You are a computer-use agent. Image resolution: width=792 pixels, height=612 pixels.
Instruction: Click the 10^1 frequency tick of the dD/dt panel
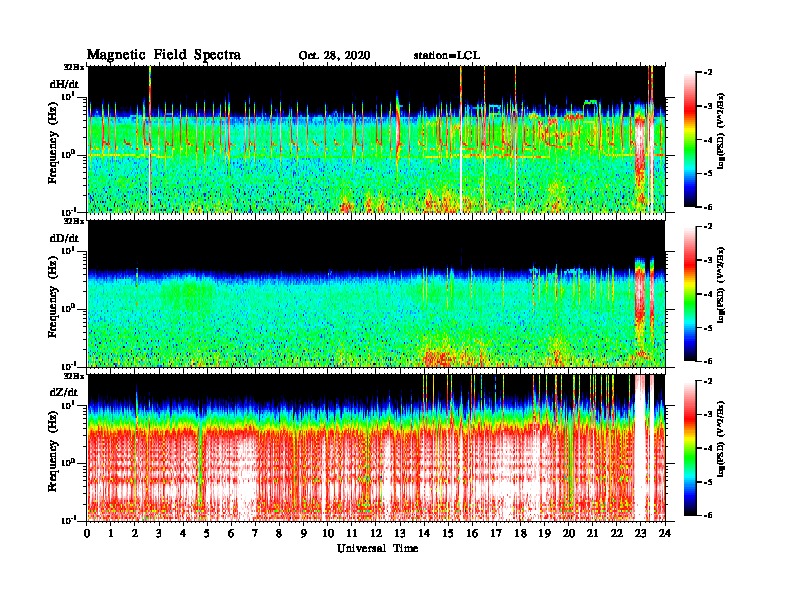click(x=68, y=249)
